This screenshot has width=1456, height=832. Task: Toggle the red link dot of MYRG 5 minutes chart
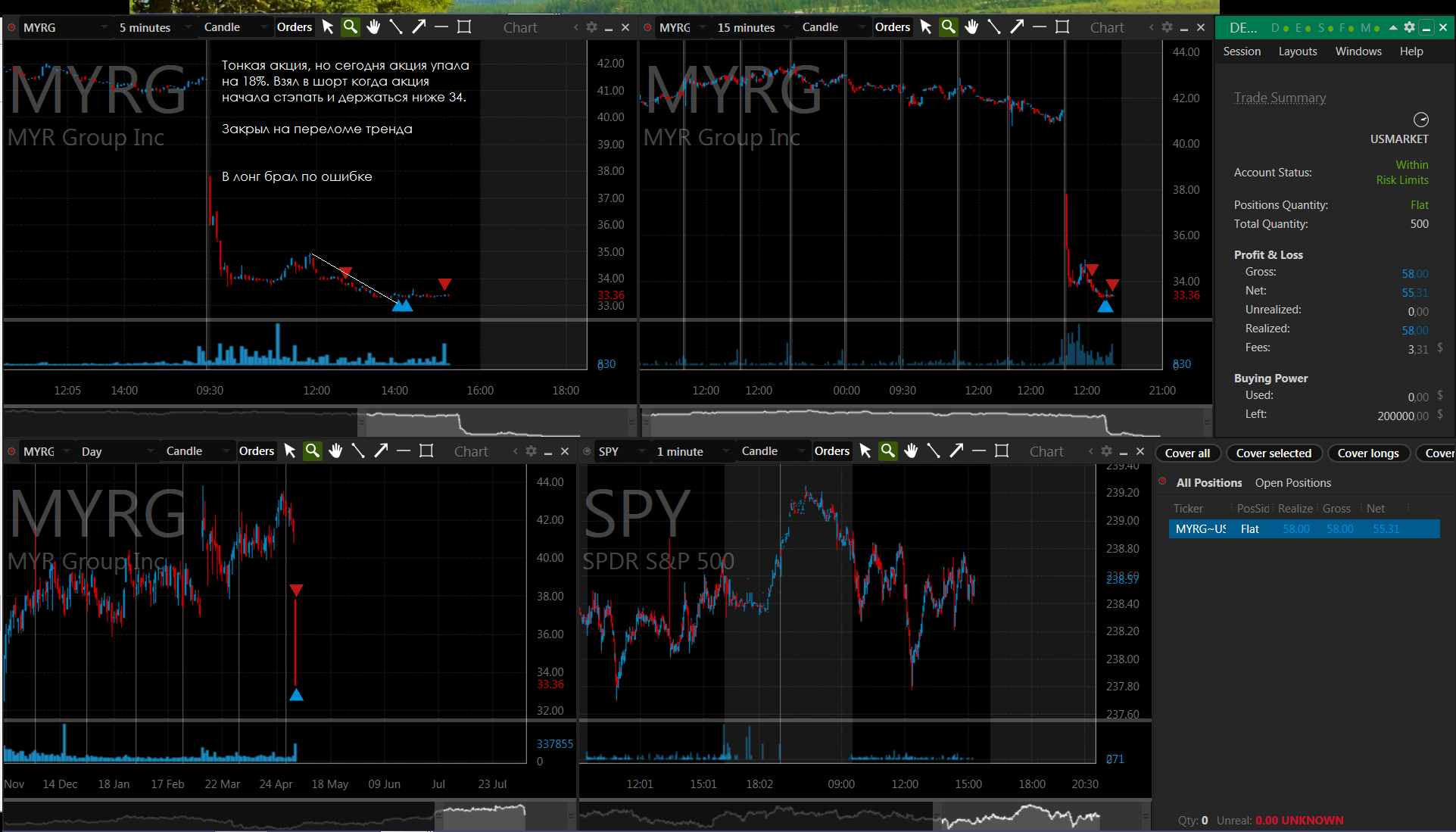12,27
